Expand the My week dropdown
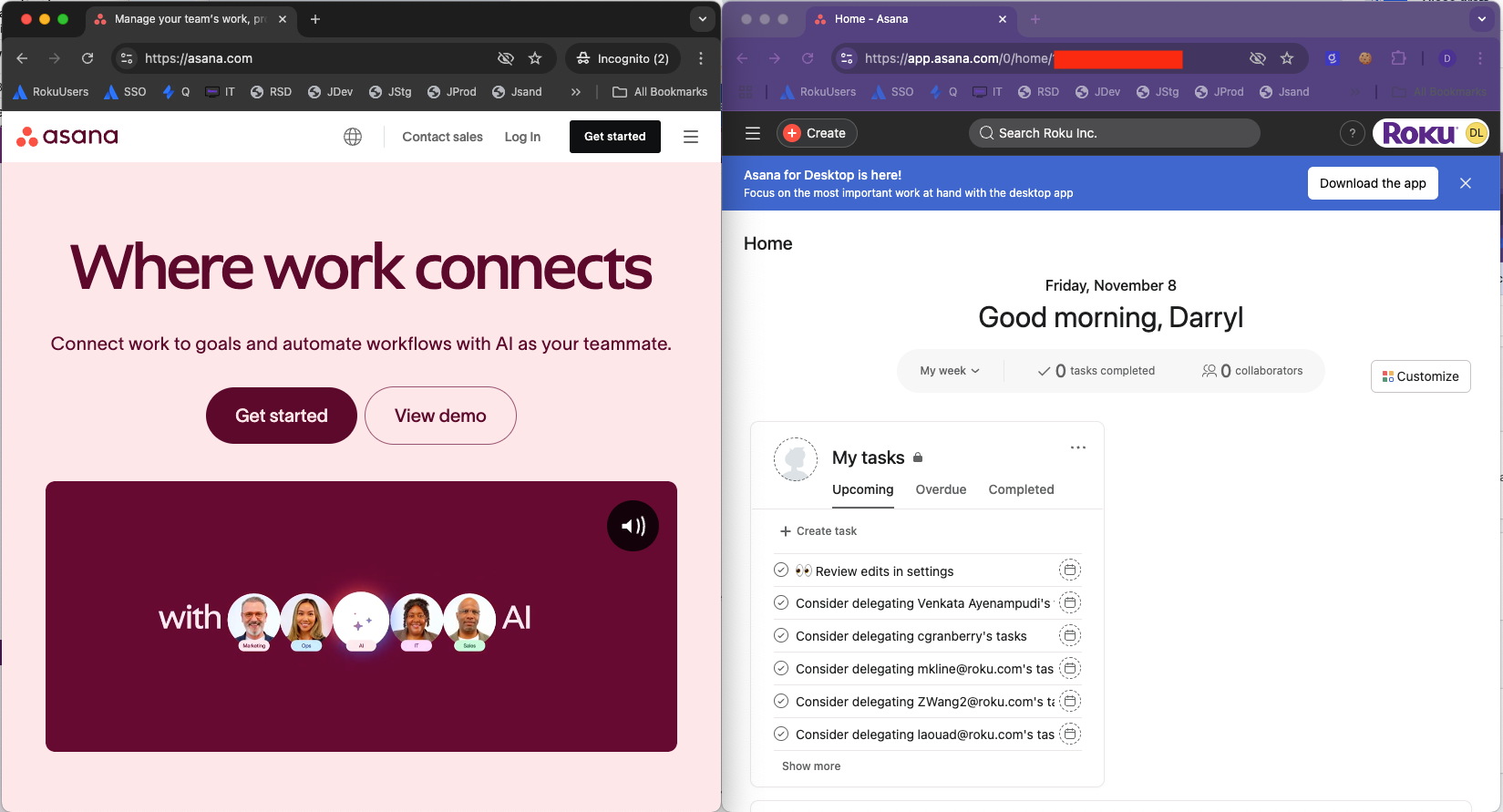Viewport: 1503px width, 812px height. tap(950, 371)
